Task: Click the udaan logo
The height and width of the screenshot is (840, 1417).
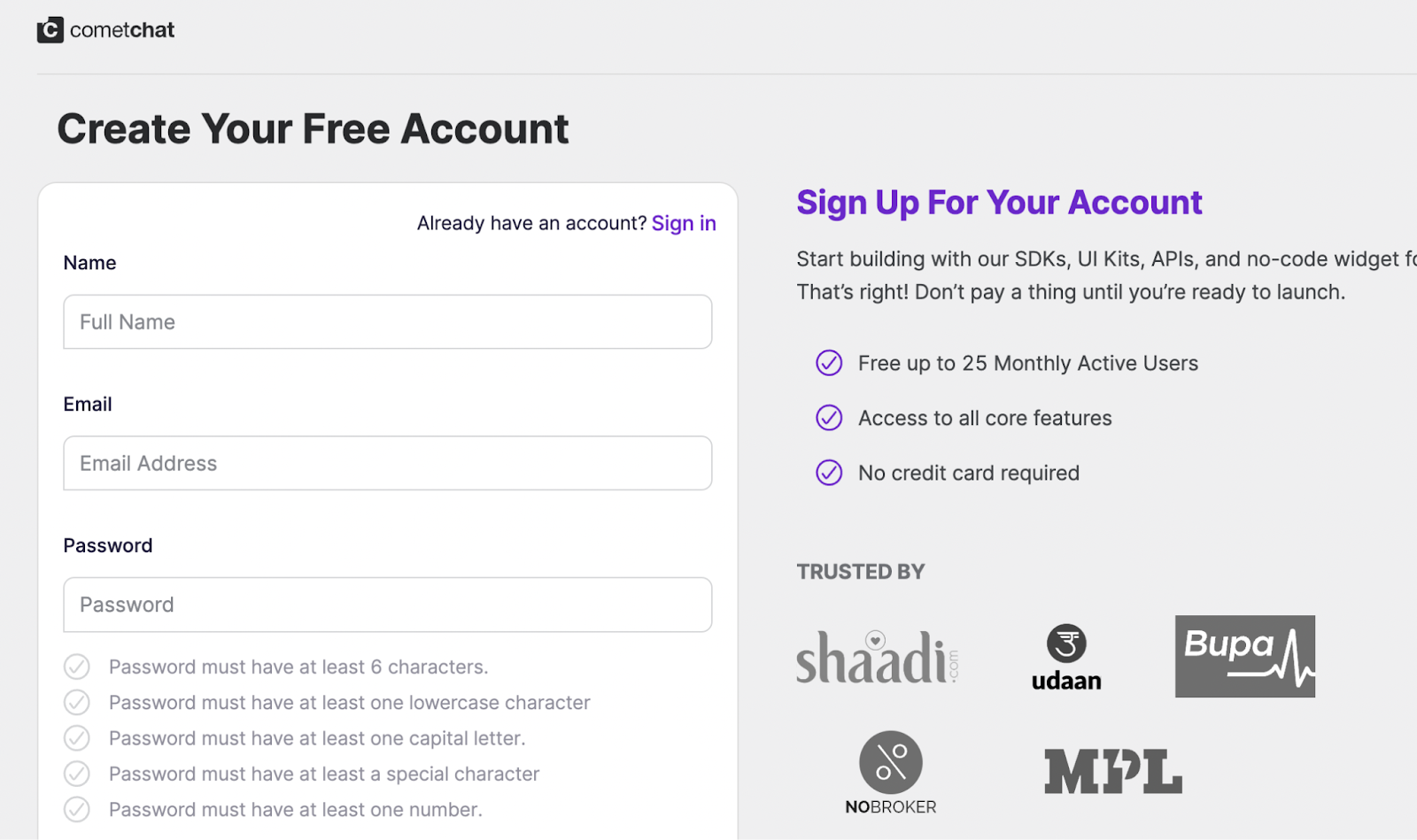Action: (x=1066, y=657)
